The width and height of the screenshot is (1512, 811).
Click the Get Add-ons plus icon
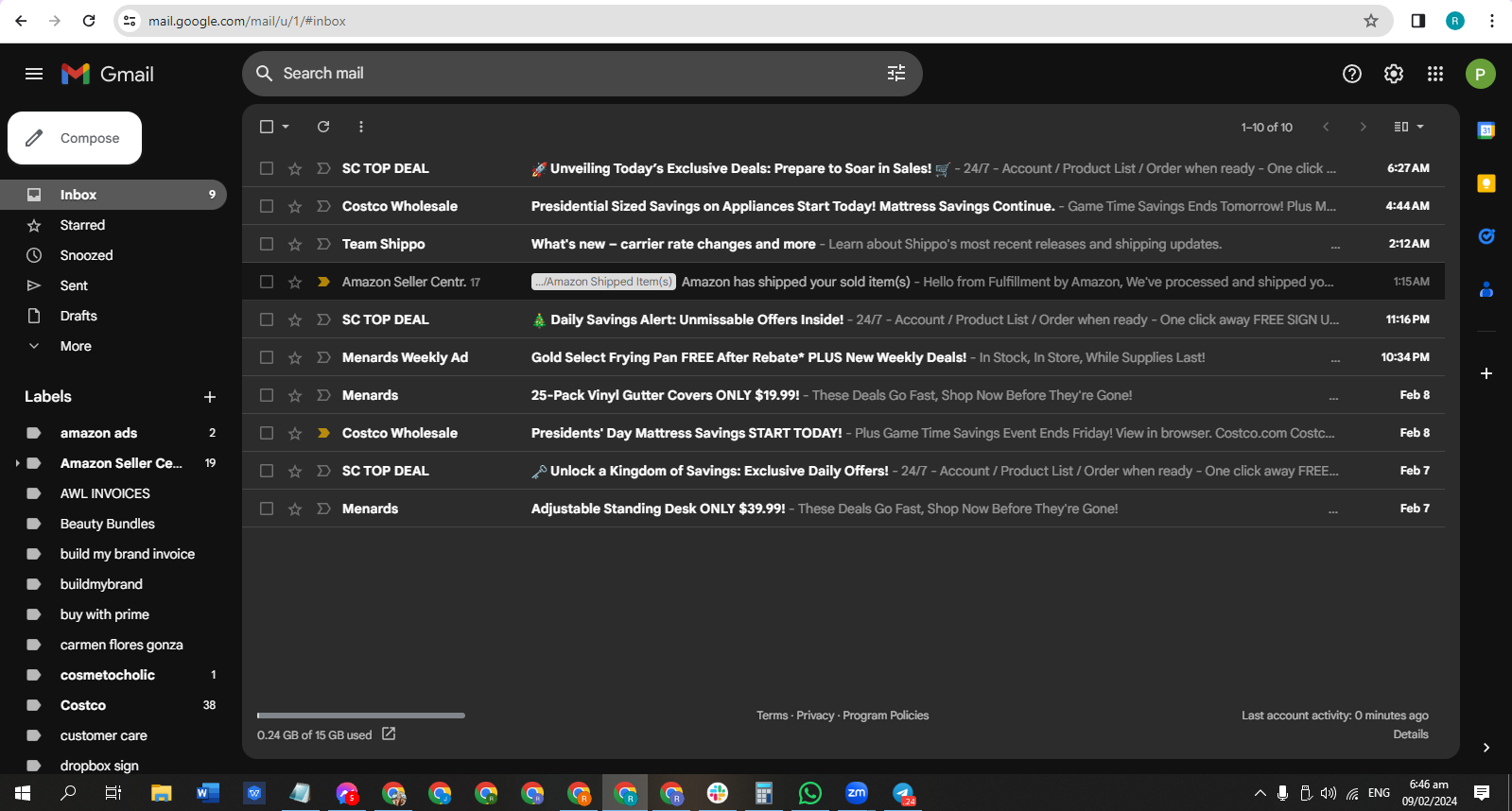(1486, 373)
